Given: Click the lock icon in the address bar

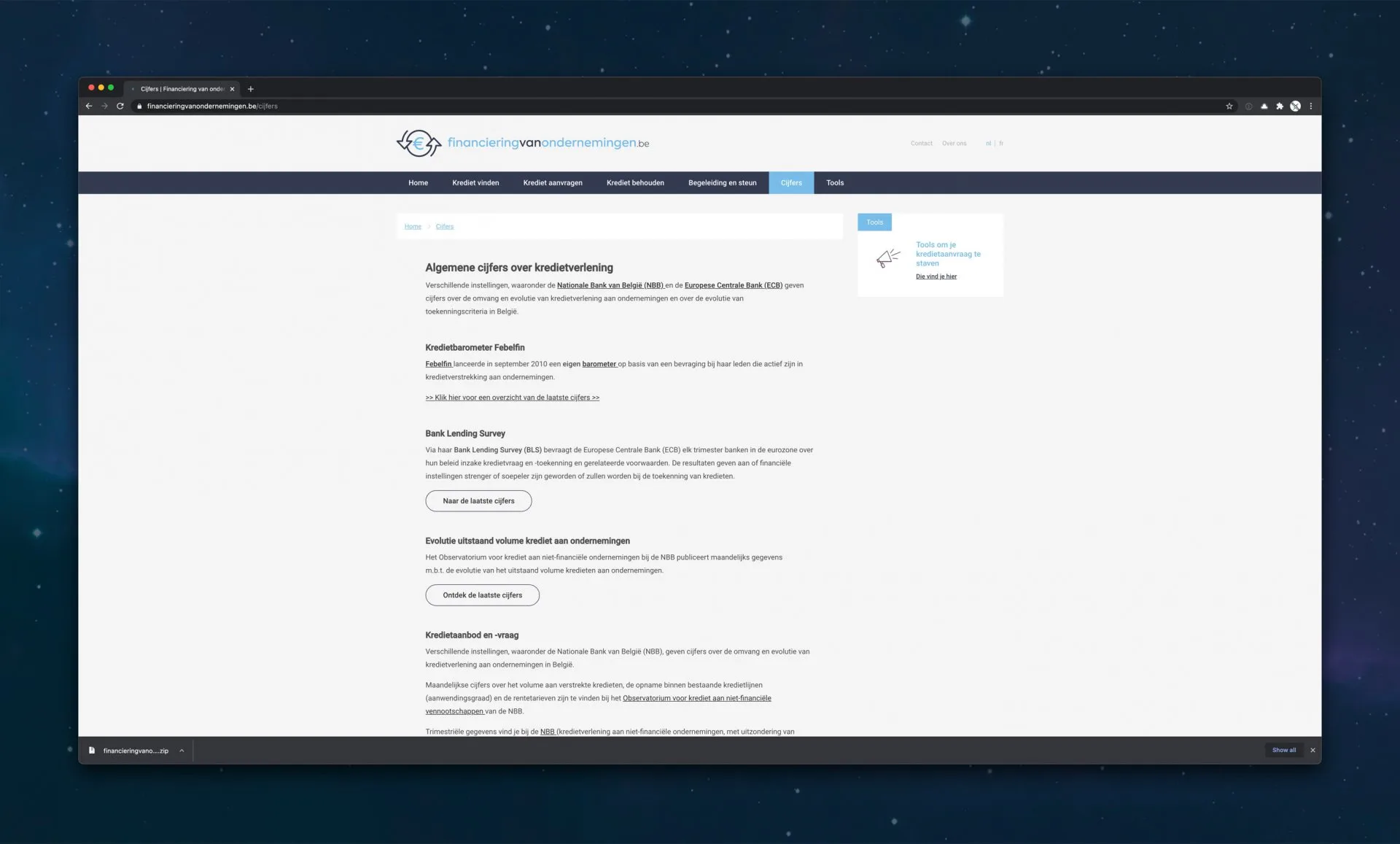Looking at the screenshot, I should (139, 107).
